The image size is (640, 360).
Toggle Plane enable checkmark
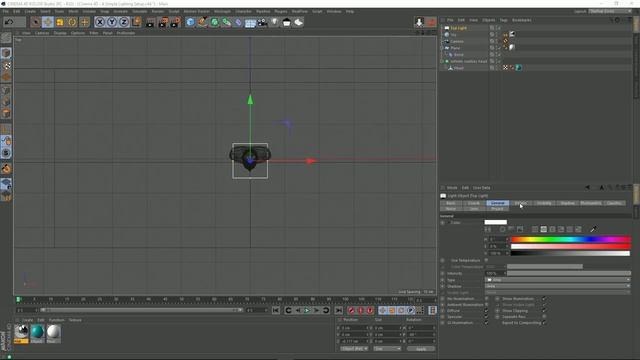498,48
